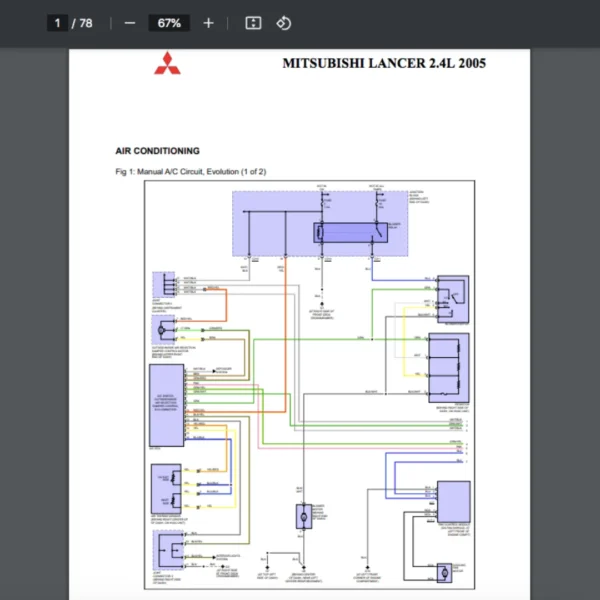Click the zoom out minus button
Image resolution: width=600 pixels, height=600 pixels.
pyautogui.click(x=130, y=22)
